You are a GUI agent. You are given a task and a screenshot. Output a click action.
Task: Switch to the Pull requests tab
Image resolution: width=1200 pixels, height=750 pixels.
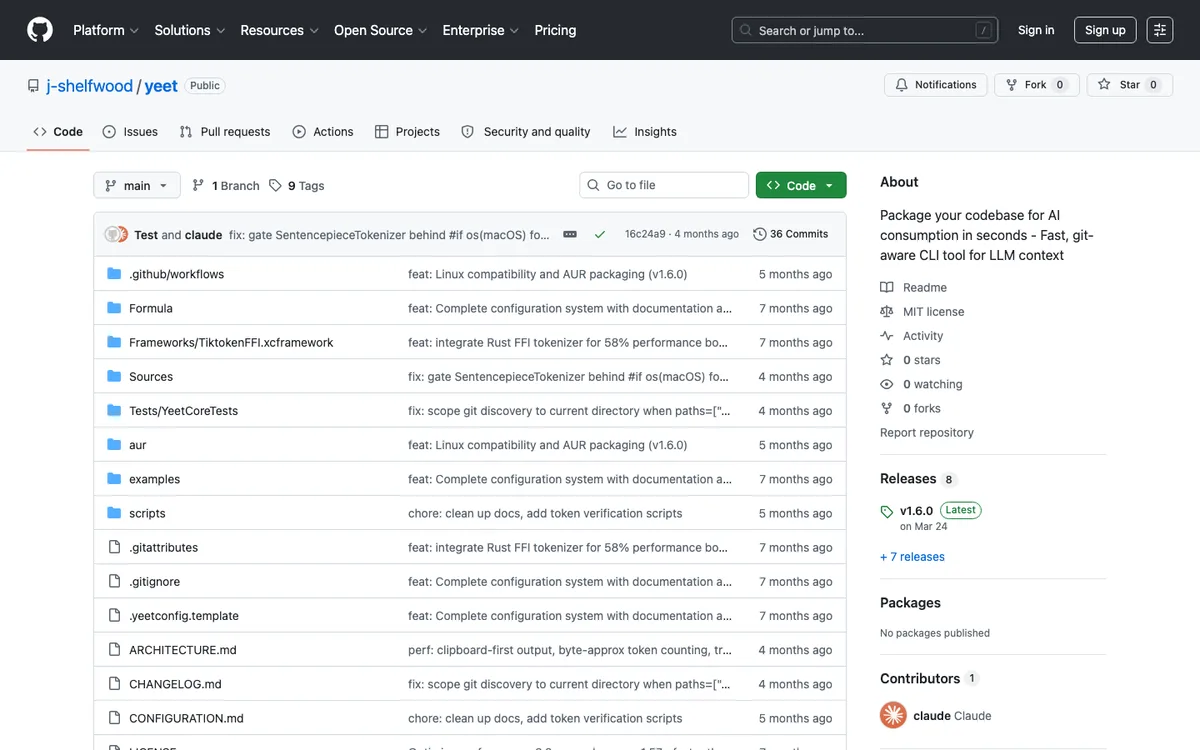(x=225, y=132)
